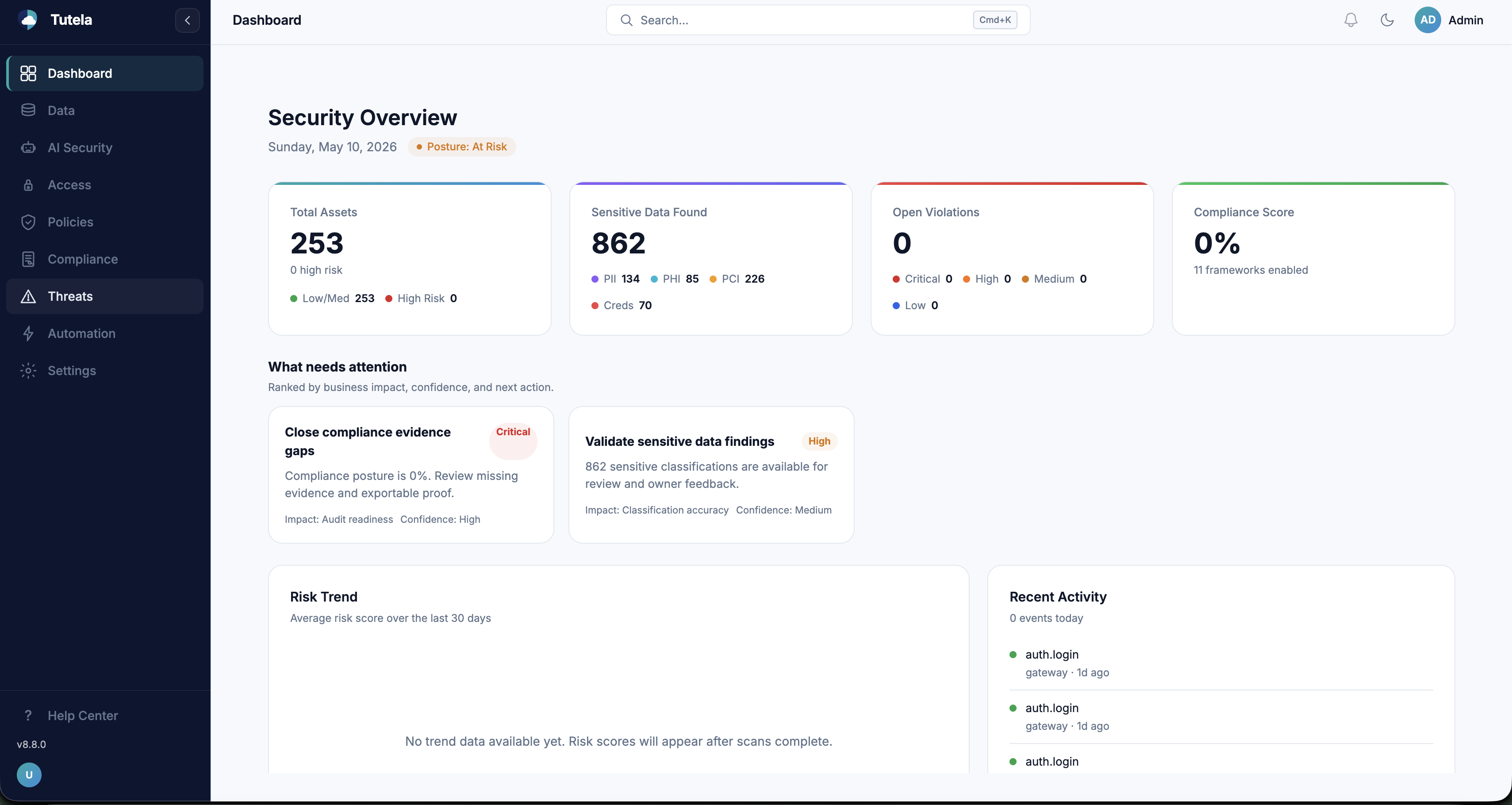Open the Threats menu label
This screenshot has width=1512, height=805.
coord(70,296)
